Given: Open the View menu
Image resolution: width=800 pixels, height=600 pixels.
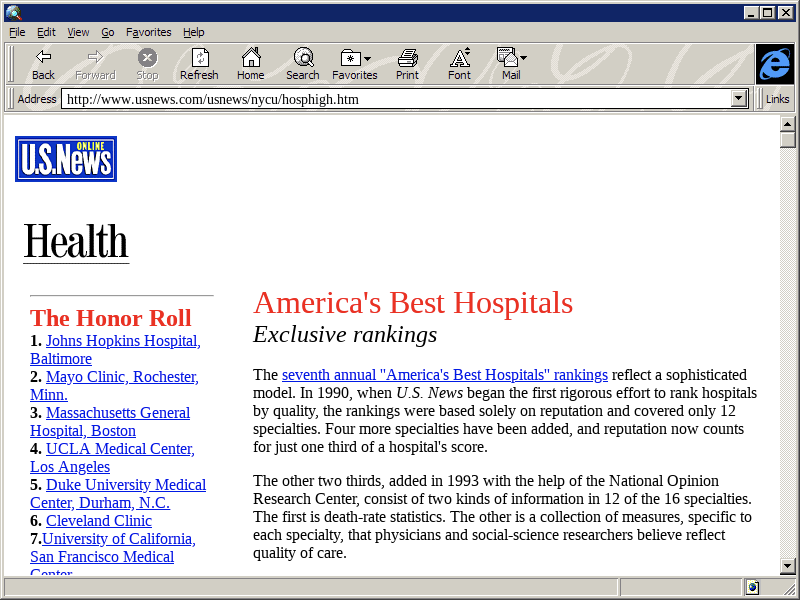Looking at the screenshot, I should (78, 32).
